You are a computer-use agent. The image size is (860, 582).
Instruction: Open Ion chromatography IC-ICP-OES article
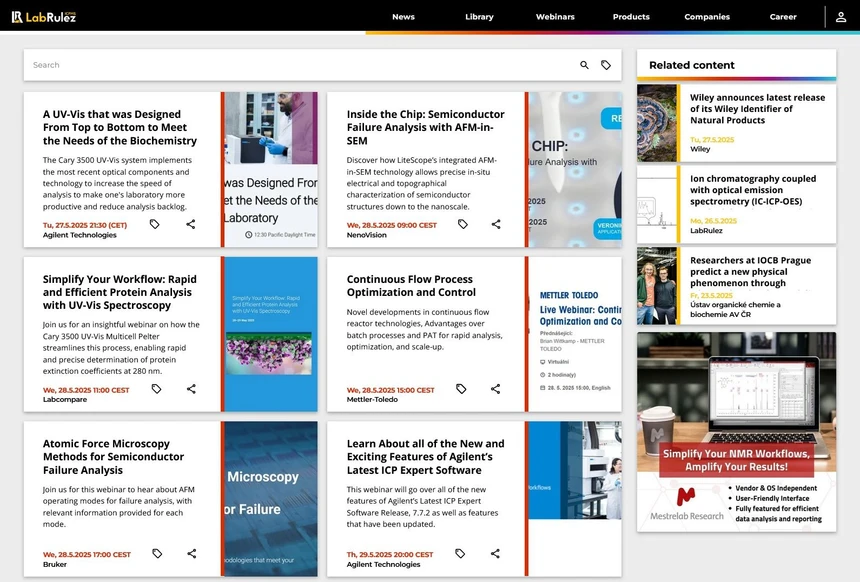click(753, 190)
